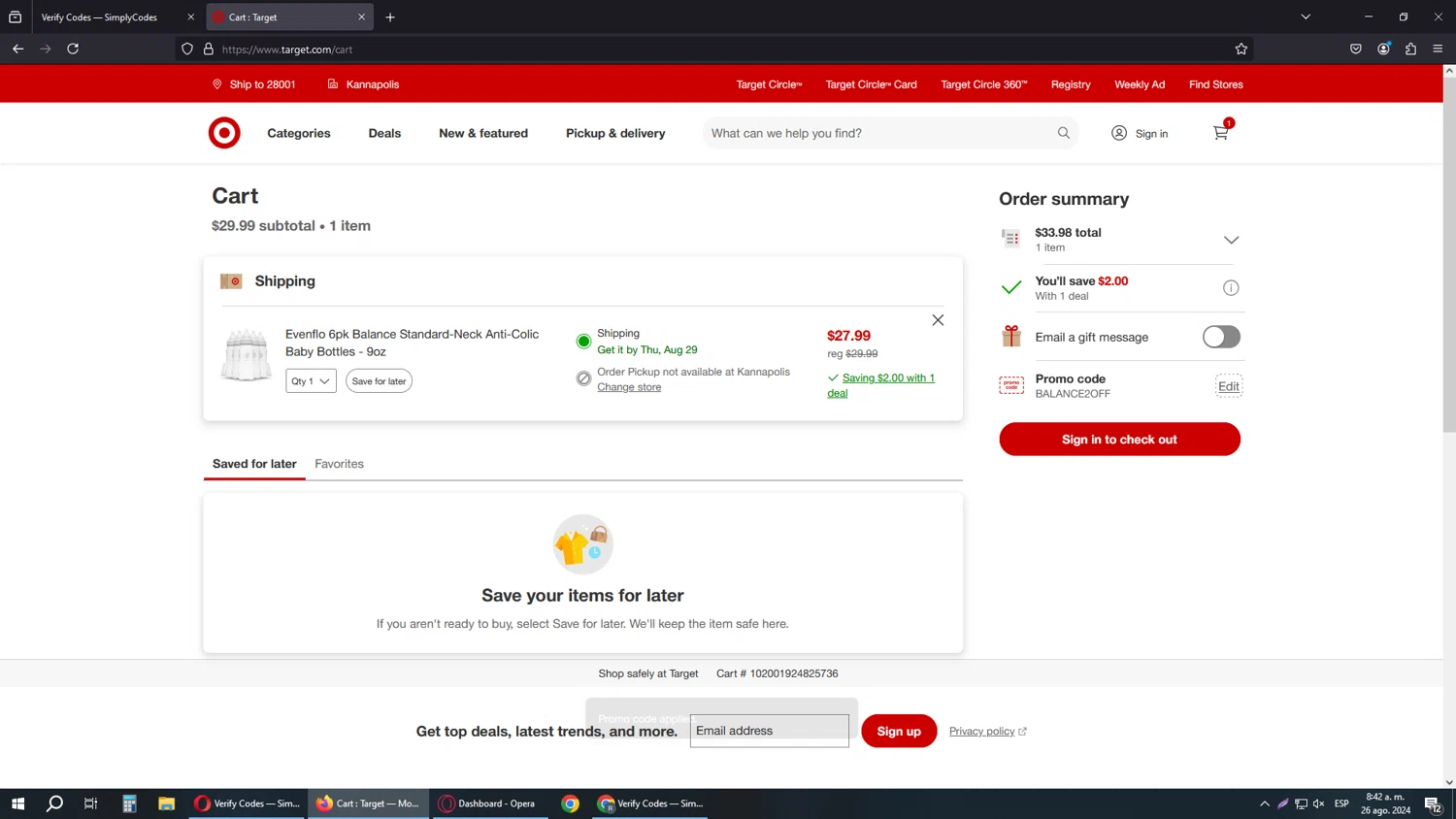Screen dimensions: 1456x819
Task: Click the Ship to location pin icon
Action: (217, 84)
